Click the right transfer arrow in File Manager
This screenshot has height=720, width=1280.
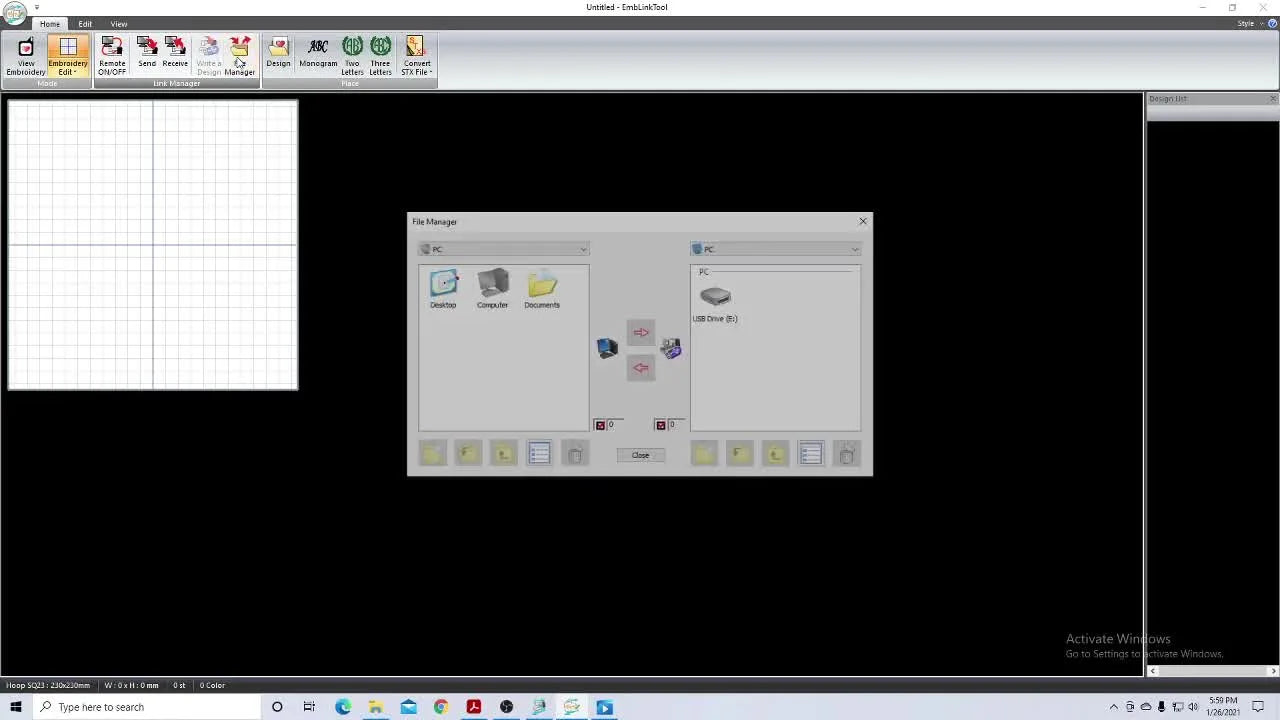(641, 332)
